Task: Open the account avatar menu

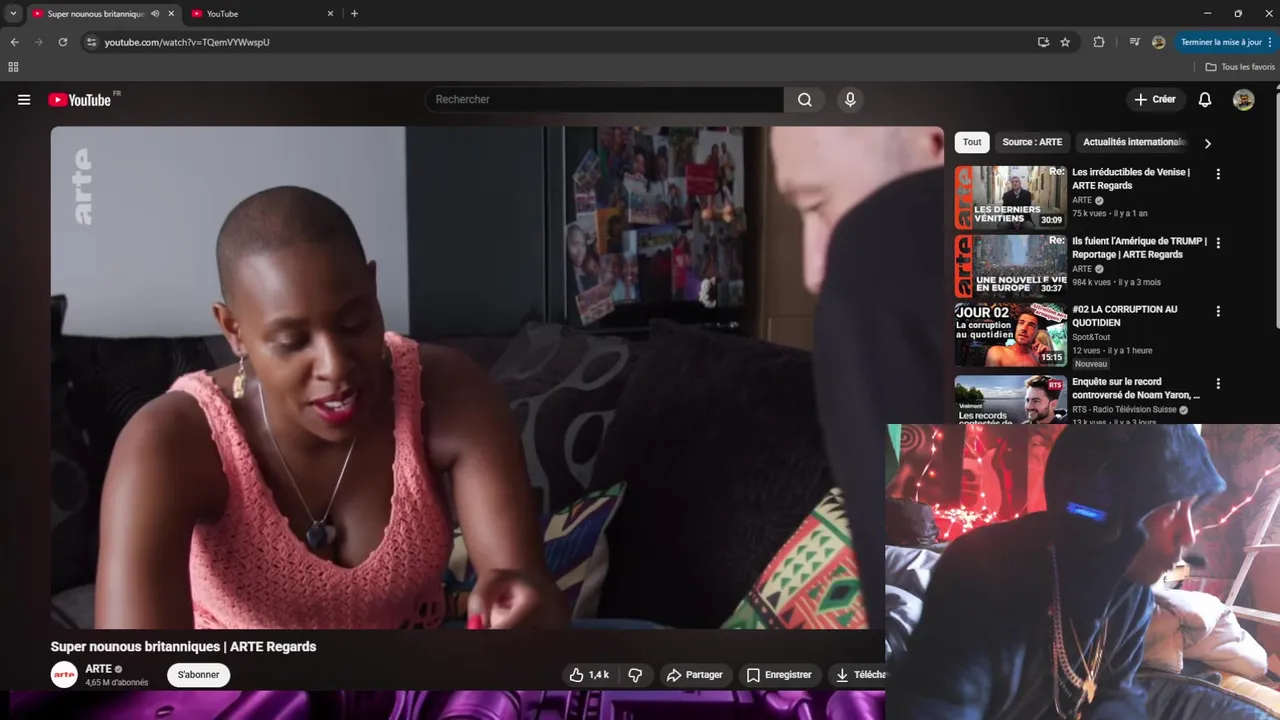Action: click(x=1243, y=100)
